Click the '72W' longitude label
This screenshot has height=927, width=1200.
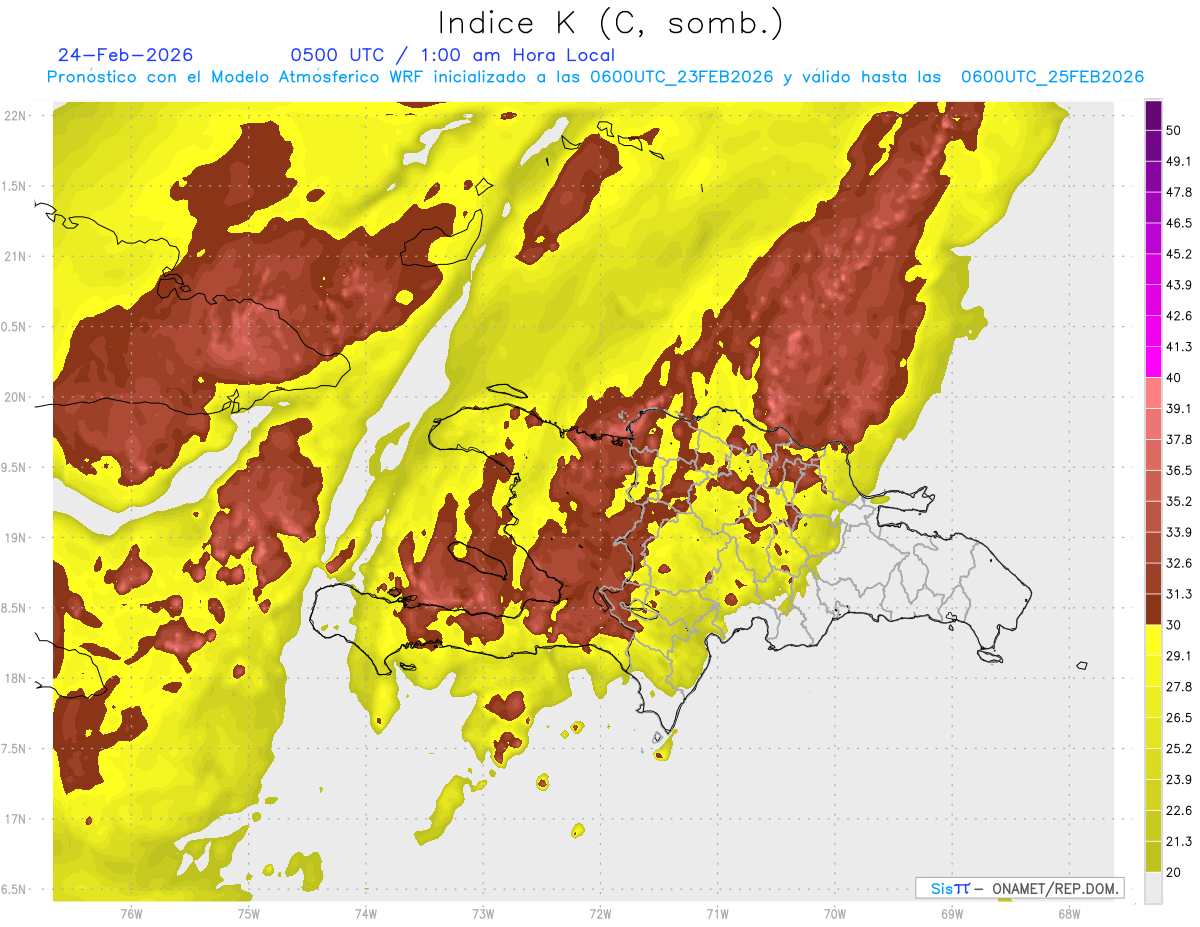click(600, 913)
